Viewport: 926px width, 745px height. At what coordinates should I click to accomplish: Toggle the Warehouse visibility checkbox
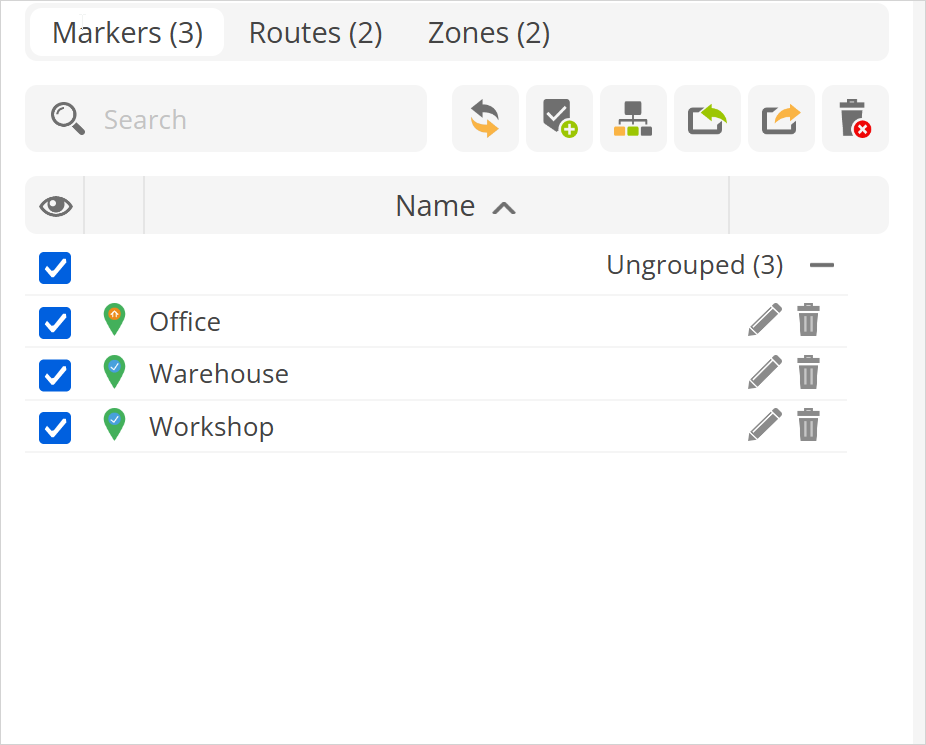pos(55,375)
